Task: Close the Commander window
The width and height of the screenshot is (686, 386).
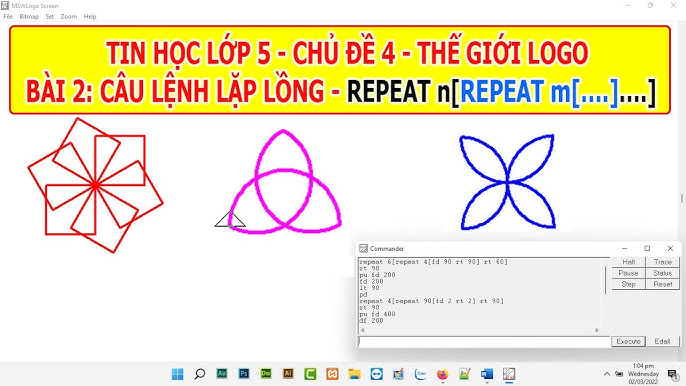Action: (670, 249)
